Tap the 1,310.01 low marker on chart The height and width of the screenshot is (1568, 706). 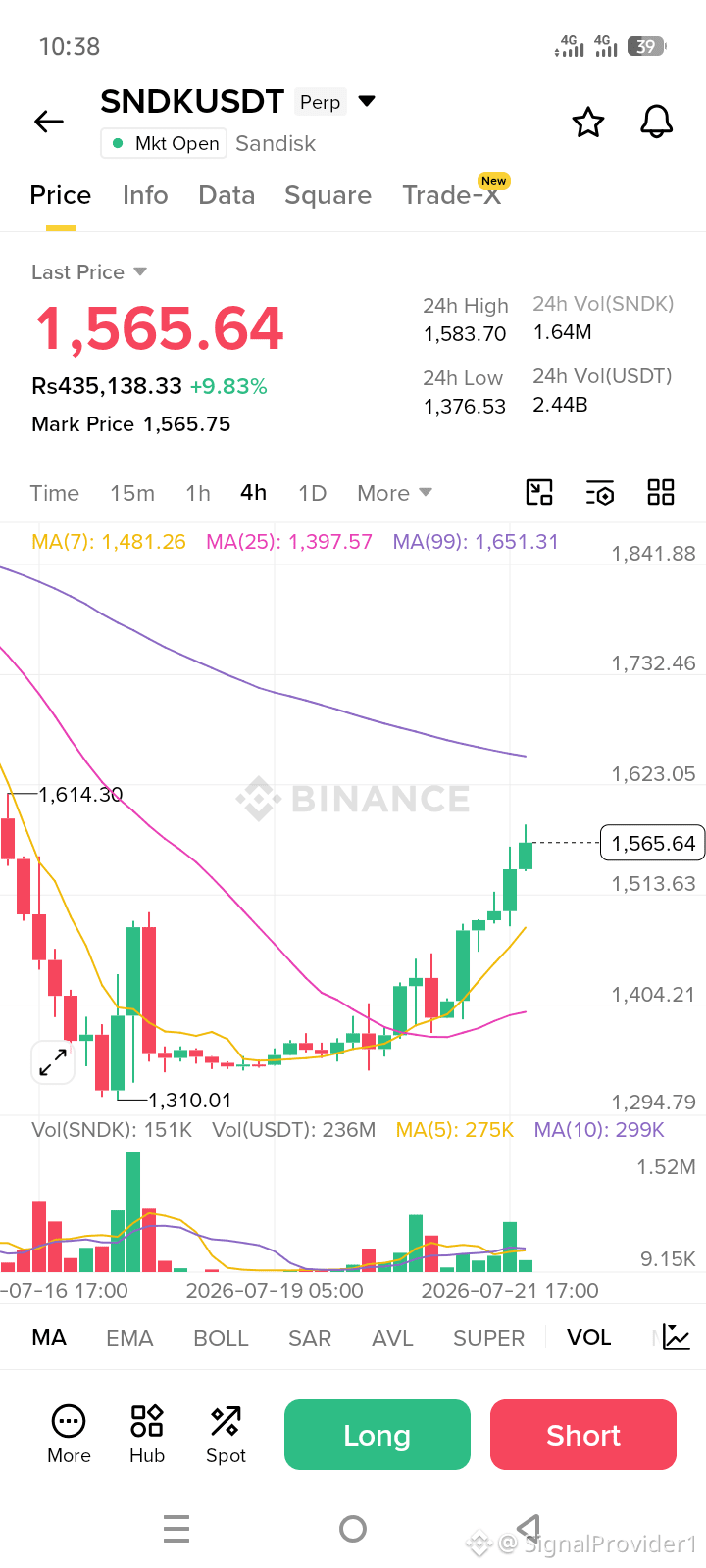tap(190, 1101)
